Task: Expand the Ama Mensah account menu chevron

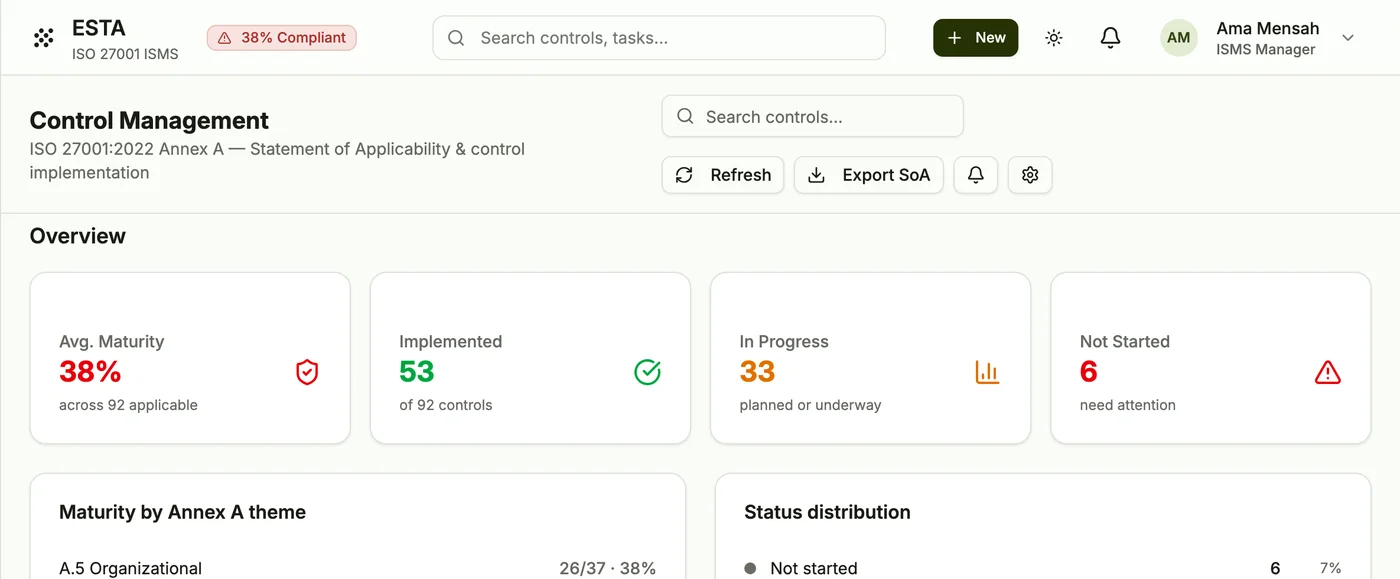Action: (x=1348, y=38)
